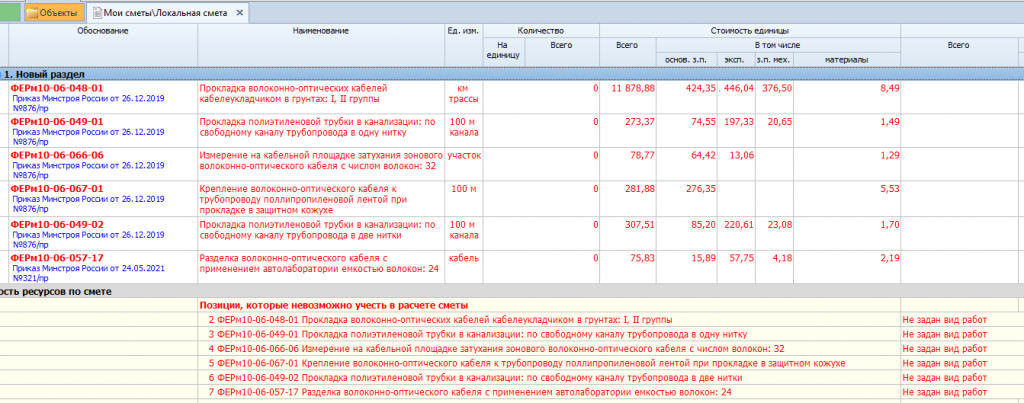
Task: Click Не задан вид работ for row 7
Action: (944, 393)
